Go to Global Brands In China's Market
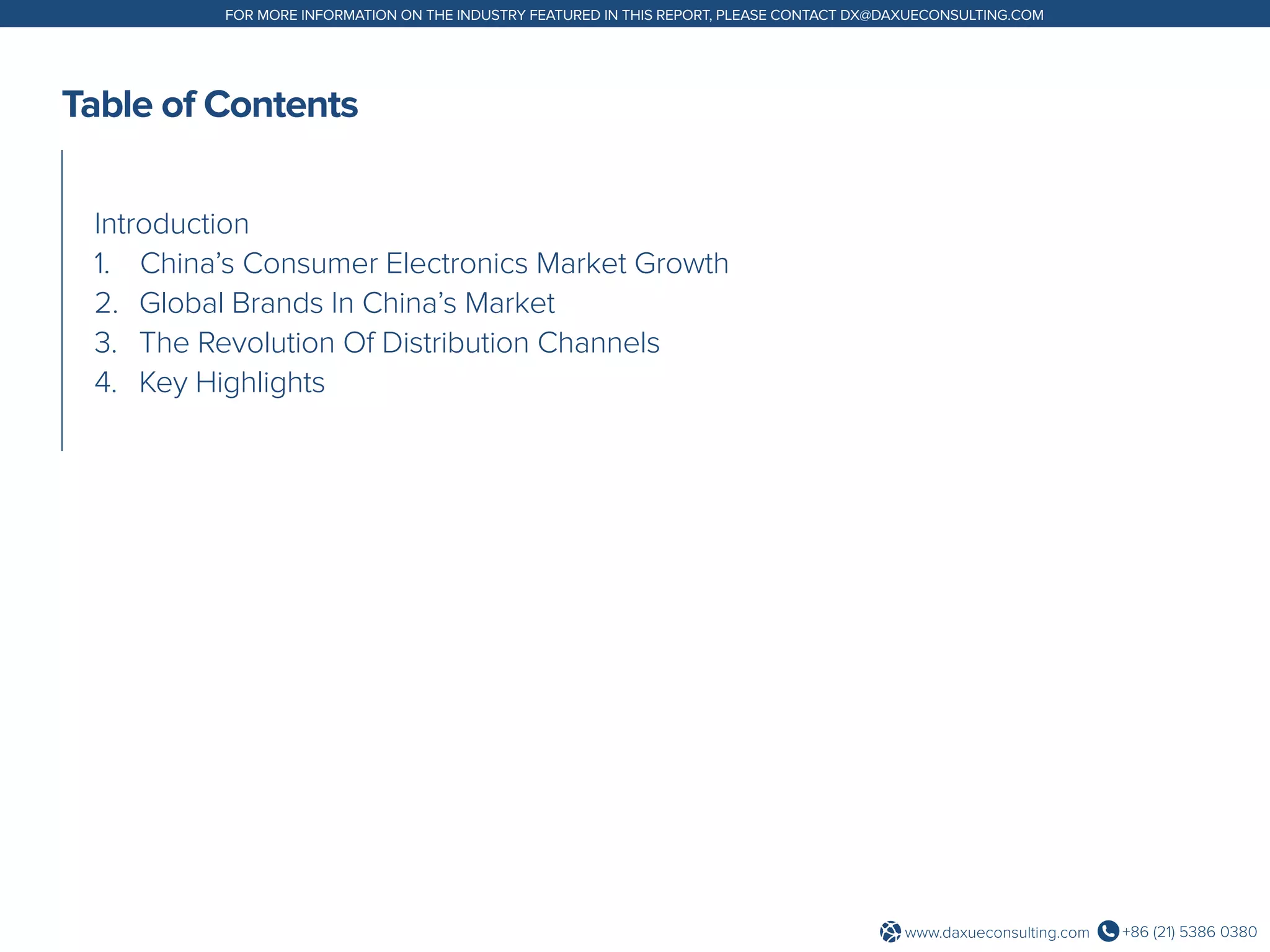The image size is (1270, 952). 347,303
